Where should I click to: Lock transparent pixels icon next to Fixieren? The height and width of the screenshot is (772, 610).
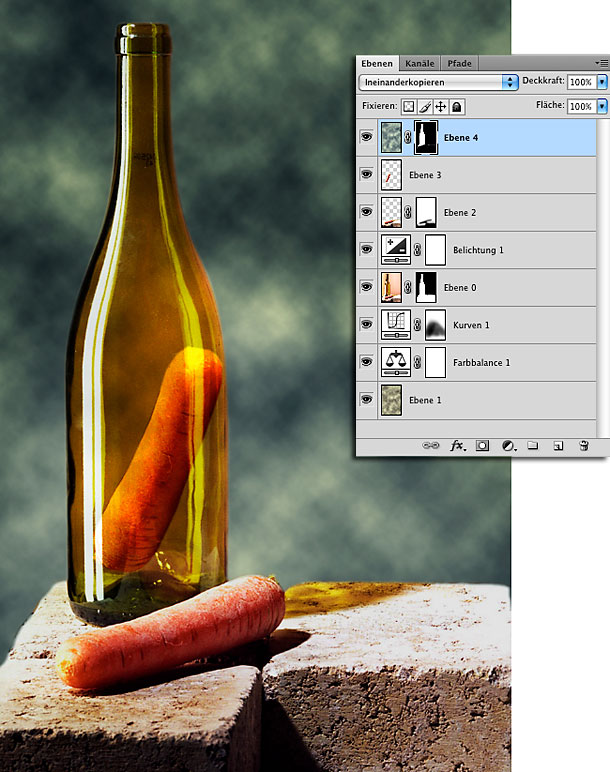[x=408, y=106]
